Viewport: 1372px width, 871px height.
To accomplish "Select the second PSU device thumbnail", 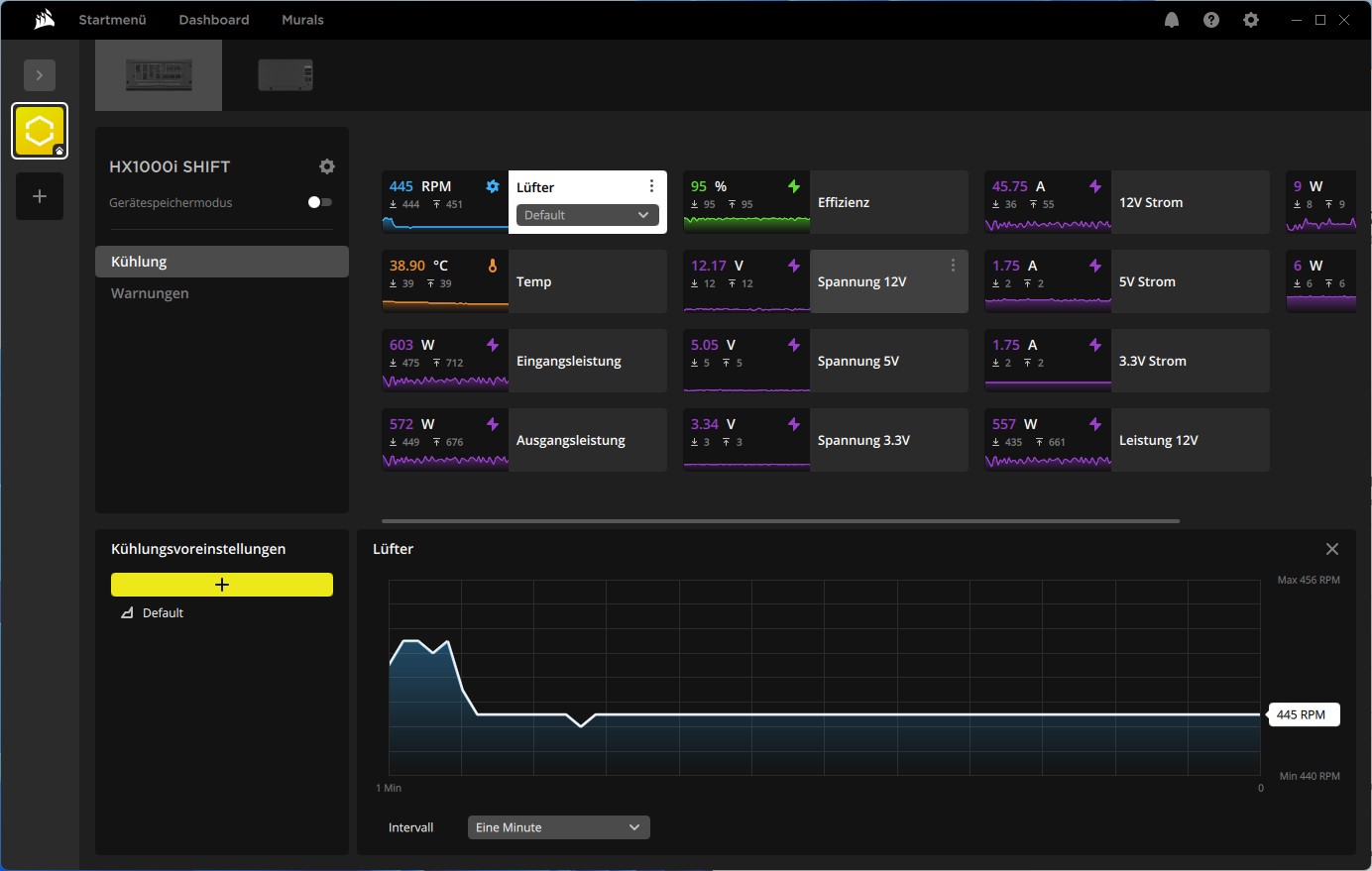I will pyautogui.click(x=286, y=74).
